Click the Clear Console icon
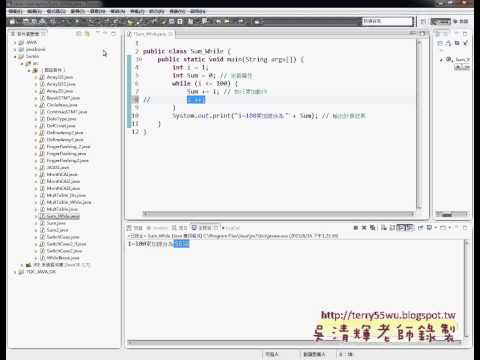This screenshot has width=480, height=360. 384,228
